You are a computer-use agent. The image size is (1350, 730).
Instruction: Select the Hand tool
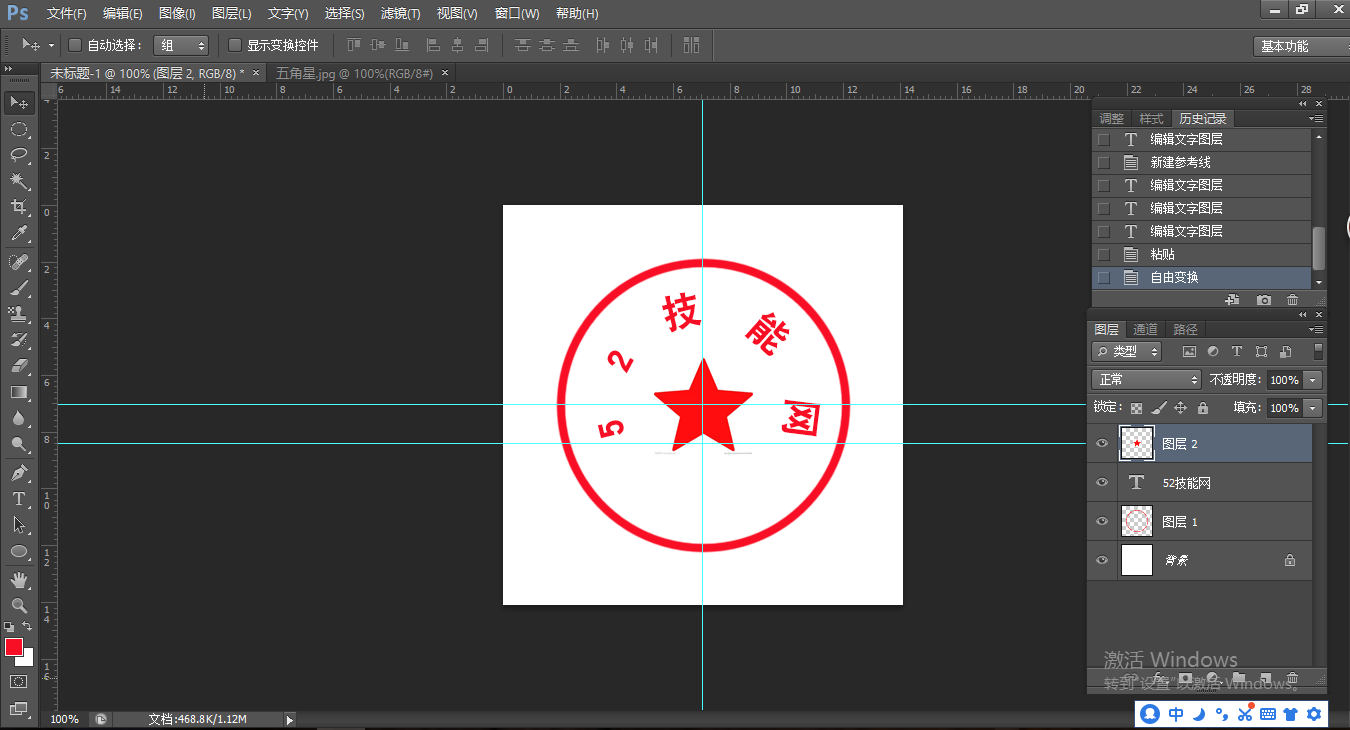[x=19, y=579]
